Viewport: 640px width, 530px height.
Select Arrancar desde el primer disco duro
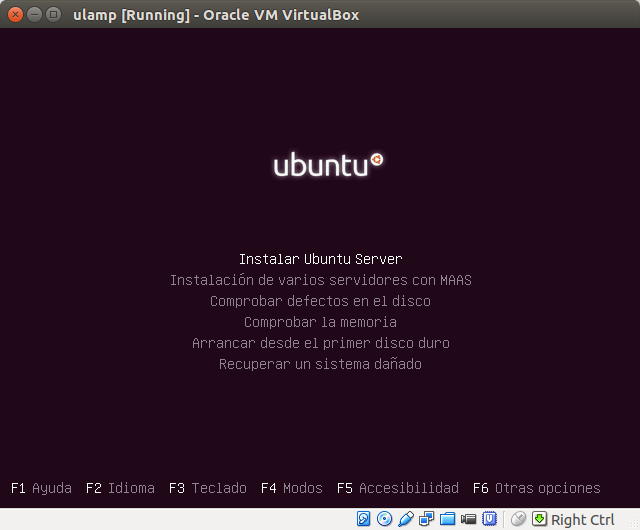[x=321, y=343]
